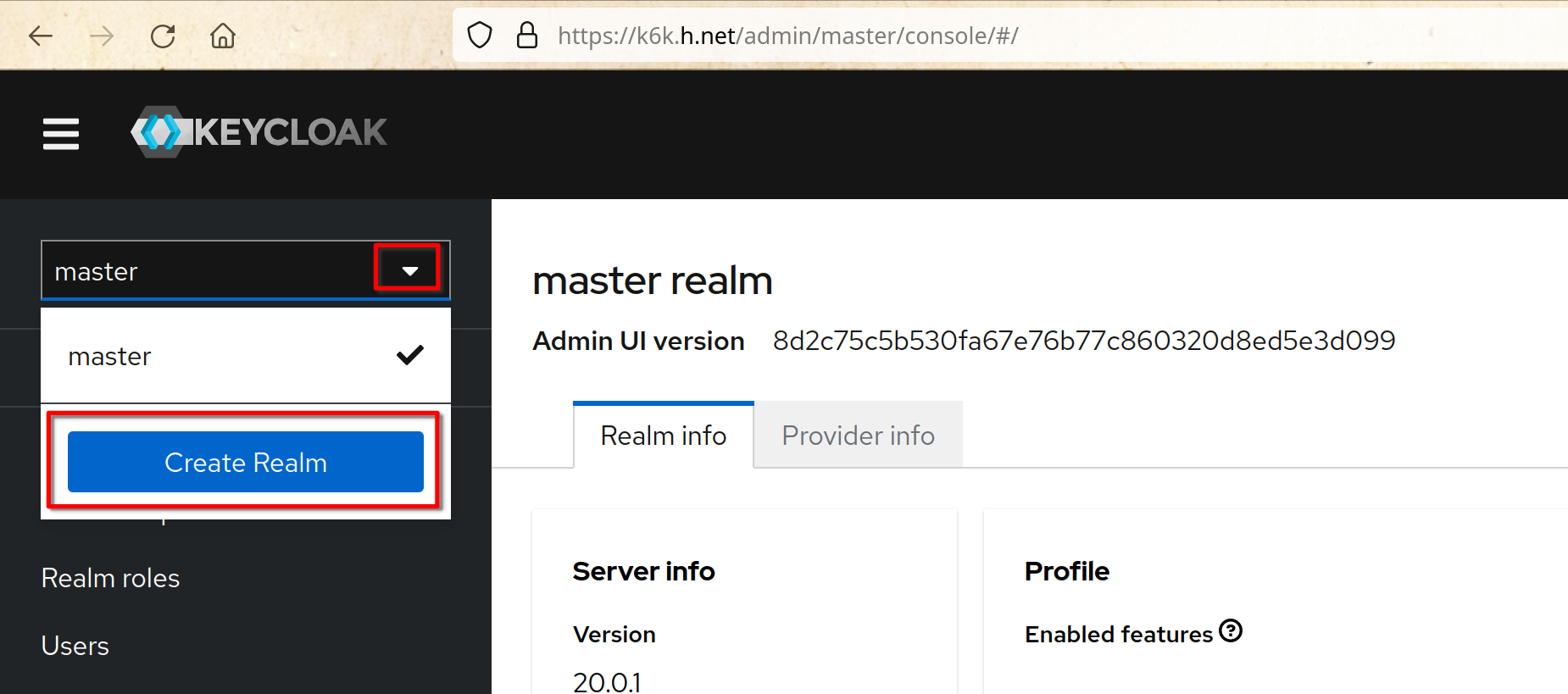This screenshot has height=694, width=1568.
Task: Click the browser forward arrow
Action: tap(102, 36)
